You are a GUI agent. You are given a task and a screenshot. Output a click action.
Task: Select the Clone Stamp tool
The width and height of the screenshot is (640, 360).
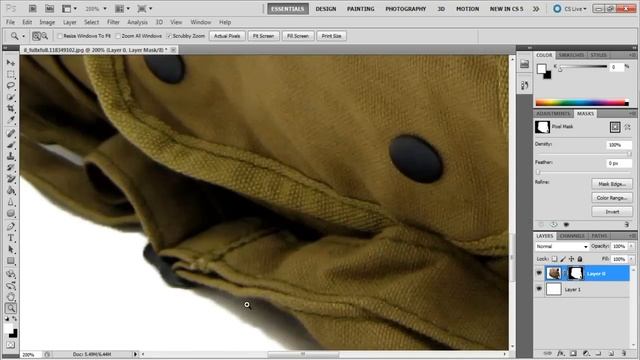[x=11, y=156]
